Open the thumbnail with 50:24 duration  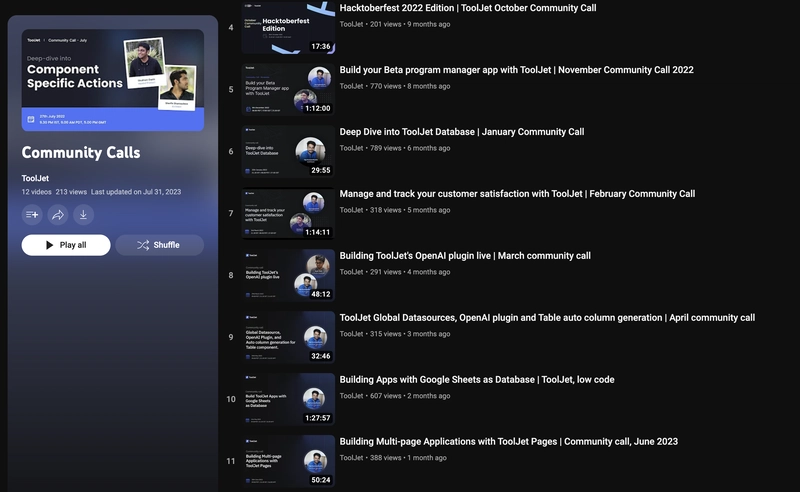pyautogui.click(x=288, y=461)
